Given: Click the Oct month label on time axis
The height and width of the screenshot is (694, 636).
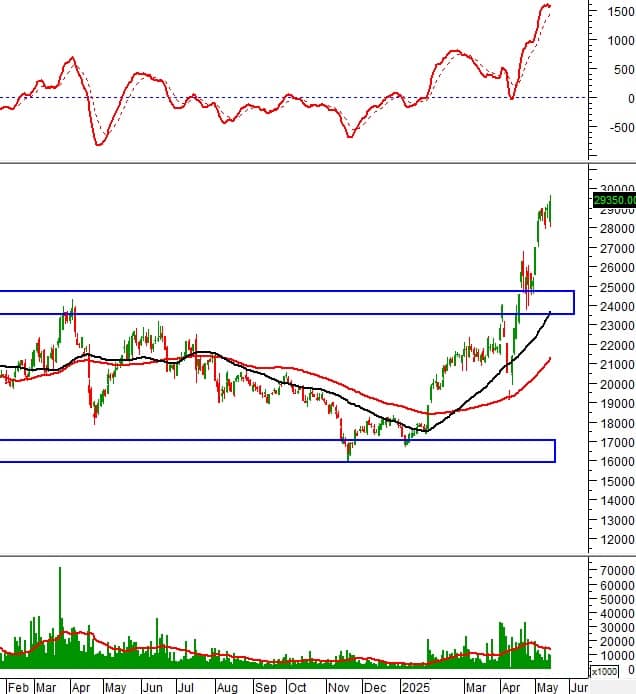Looking at the screenshot, I should pyautogui.click(x=297, y=687).
